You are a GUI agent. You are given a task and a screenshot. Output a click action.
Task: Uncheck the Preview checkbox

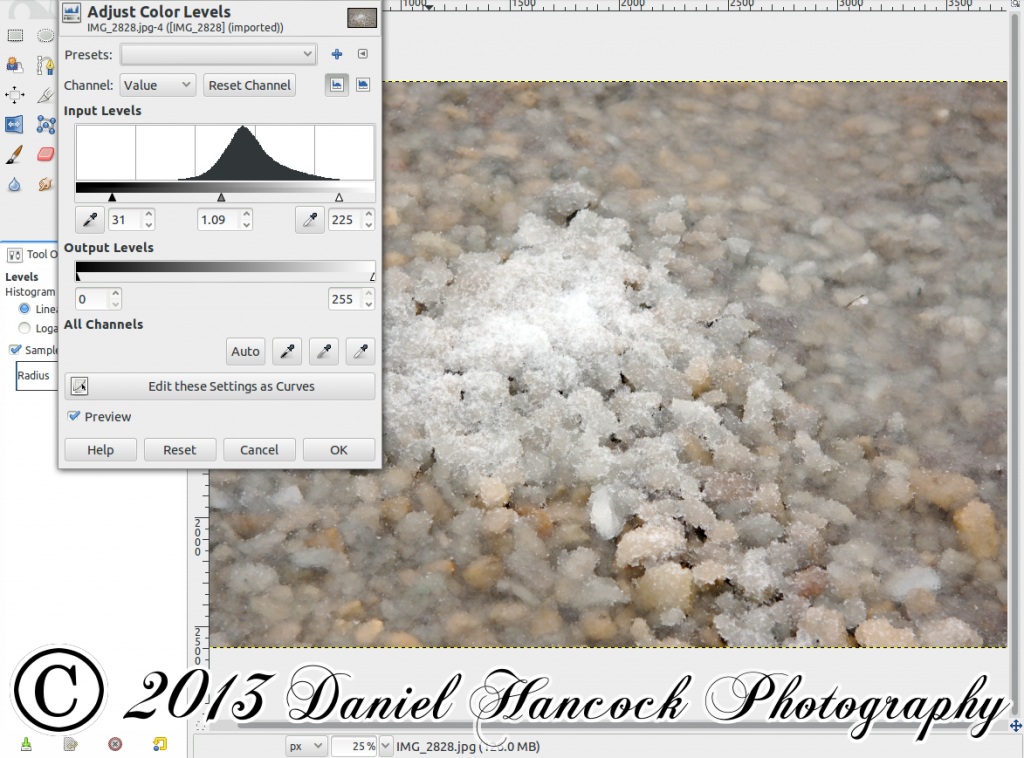coord(74,417)
